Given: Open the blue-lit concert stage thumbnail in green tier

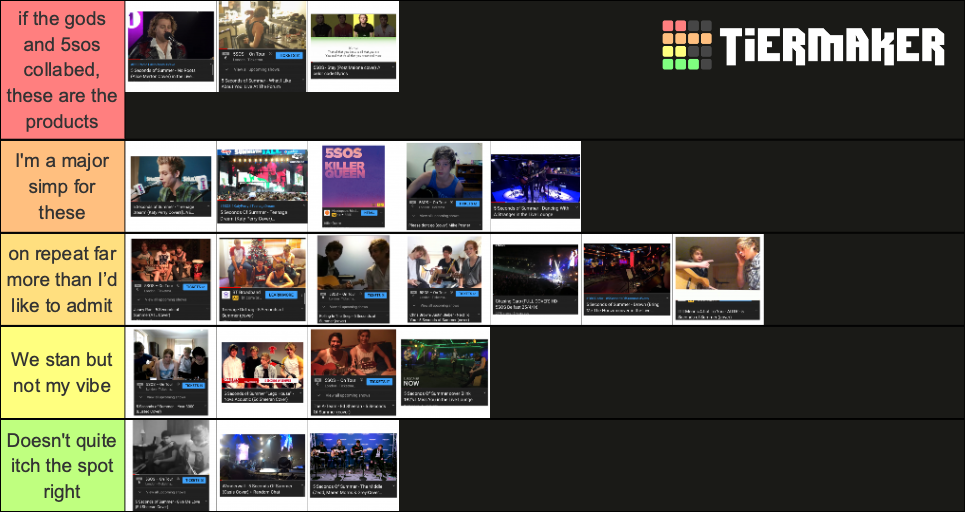Looking at the screenshot, I should [262, 466].
